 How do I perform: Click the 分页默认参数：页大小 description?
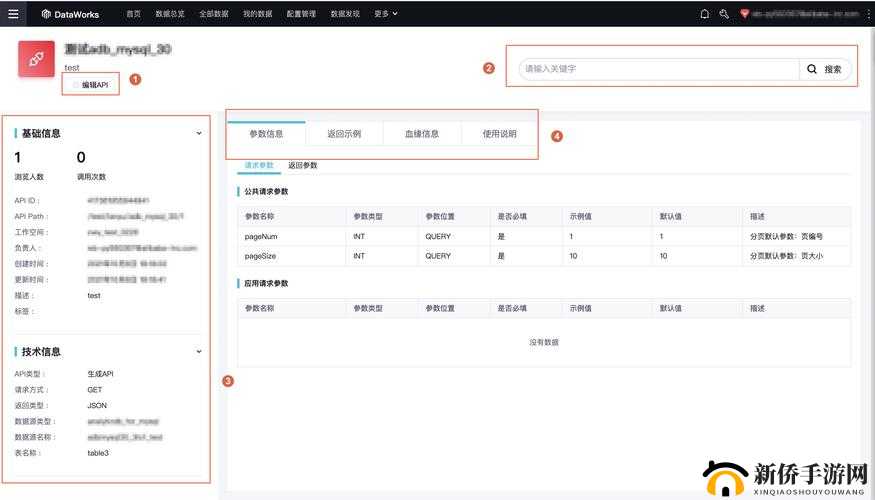coord(786,256)
